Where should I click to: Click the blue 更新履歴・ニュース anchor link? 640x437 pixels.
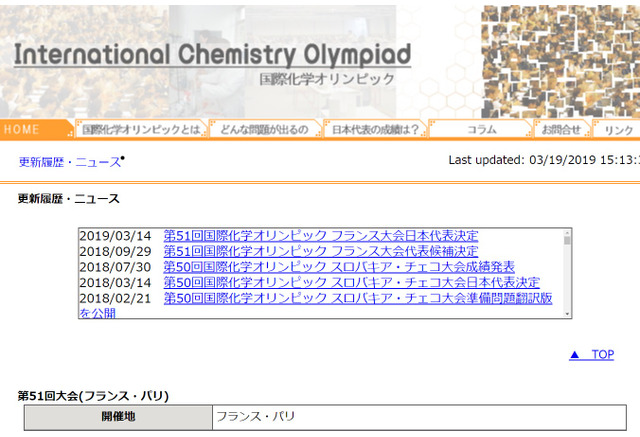(x=70, y=162)
